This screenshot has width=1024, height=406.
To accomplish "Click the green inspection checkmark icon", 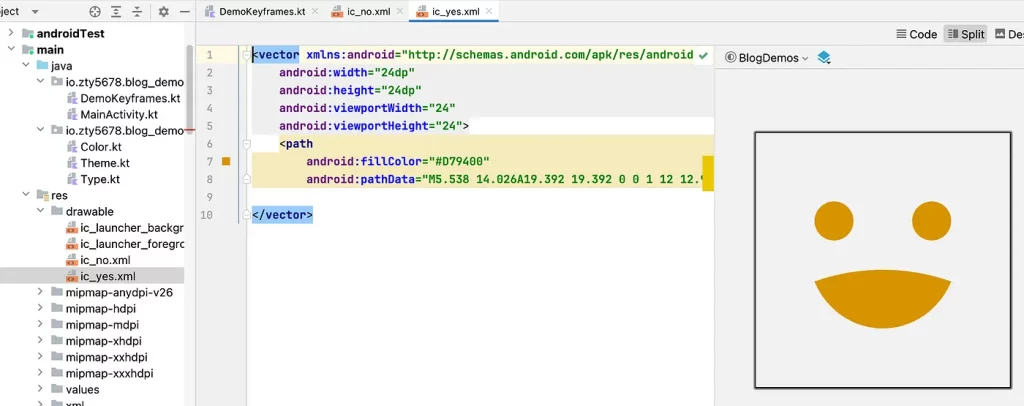I will [703, 55].
